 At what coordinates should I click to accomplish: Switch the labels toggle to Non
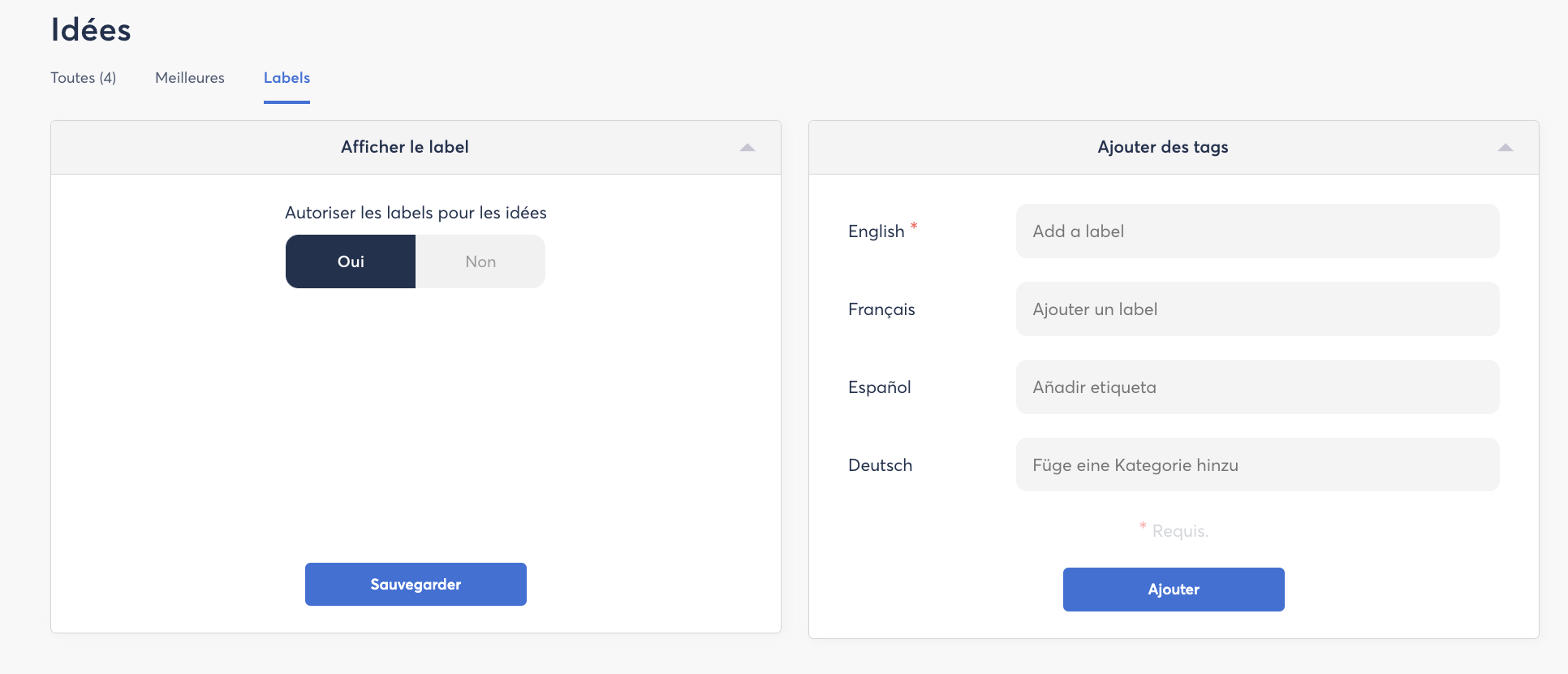(x=480, y=261)
